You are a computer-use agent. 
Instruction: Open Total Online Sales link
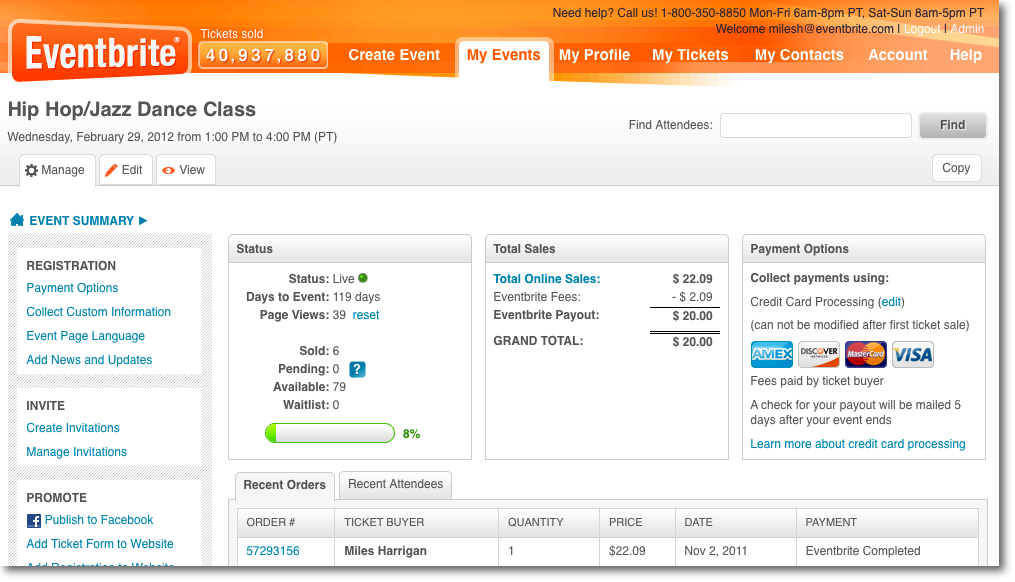pos(546,279)
